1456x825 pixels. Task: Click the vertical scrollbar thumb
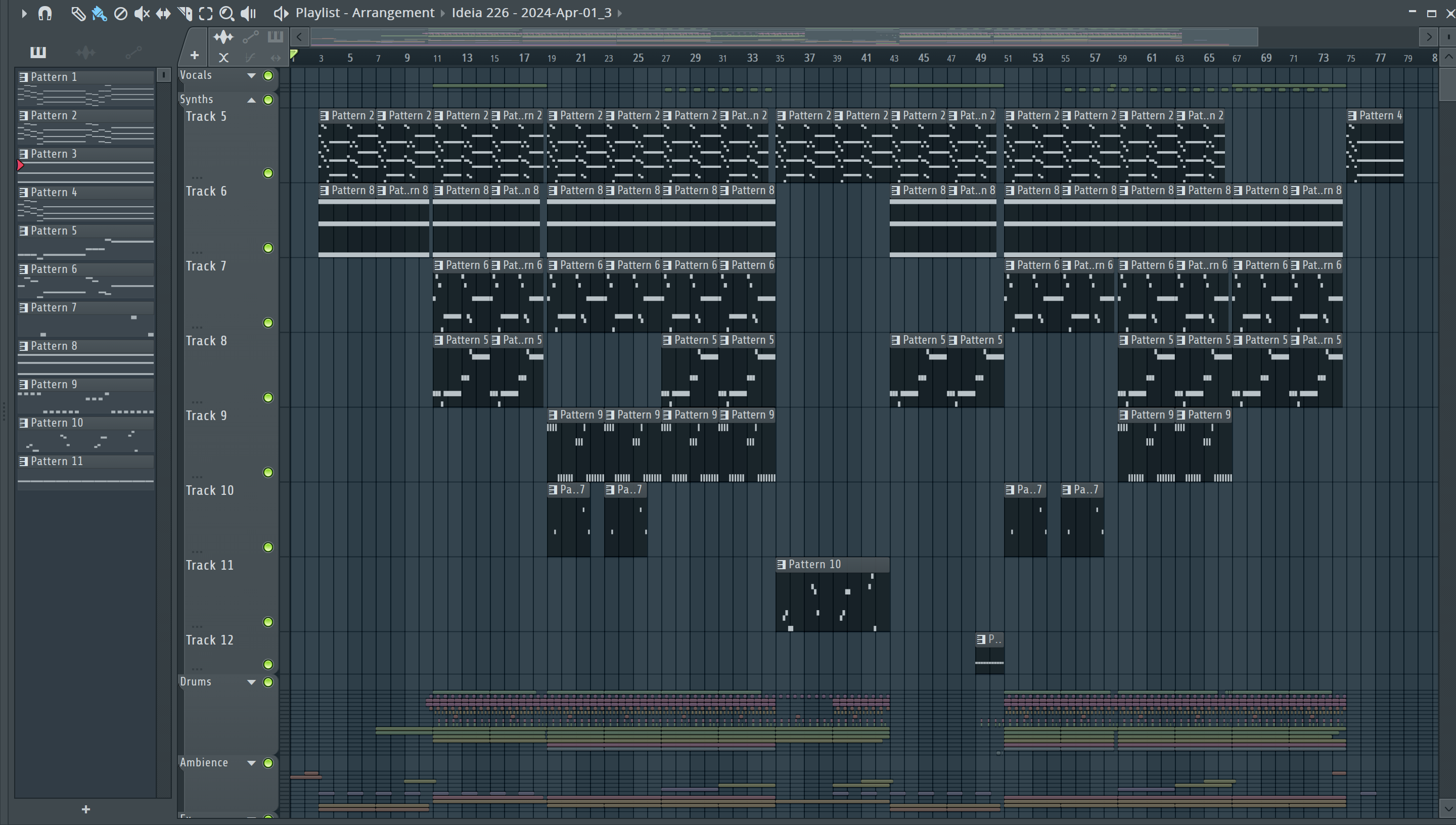pos(1448,84)
